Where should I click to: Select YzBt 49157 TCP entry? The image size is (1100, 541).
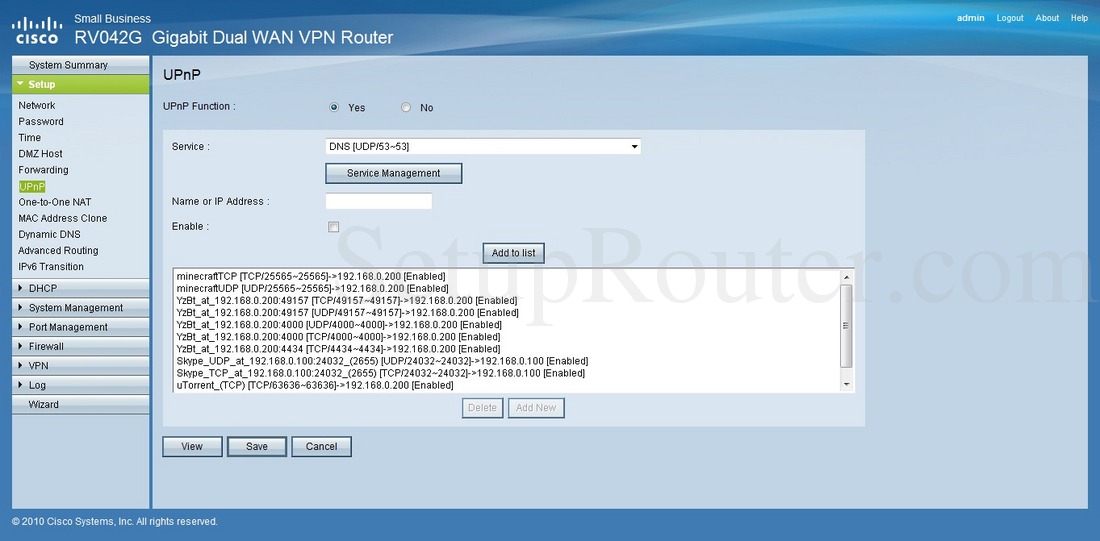(347, 300)
